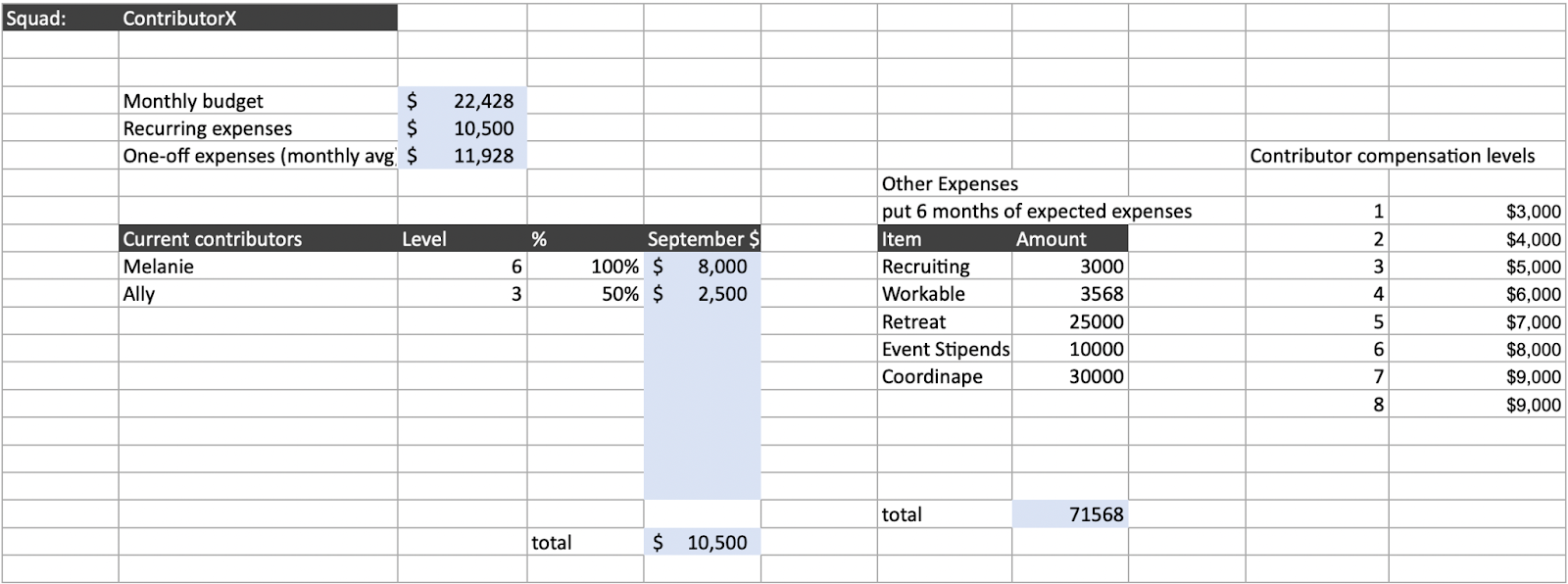The image size is (1568, 584).
Task: Click 'Contributor compensation levels' heading
Action: coord(1392,156)
